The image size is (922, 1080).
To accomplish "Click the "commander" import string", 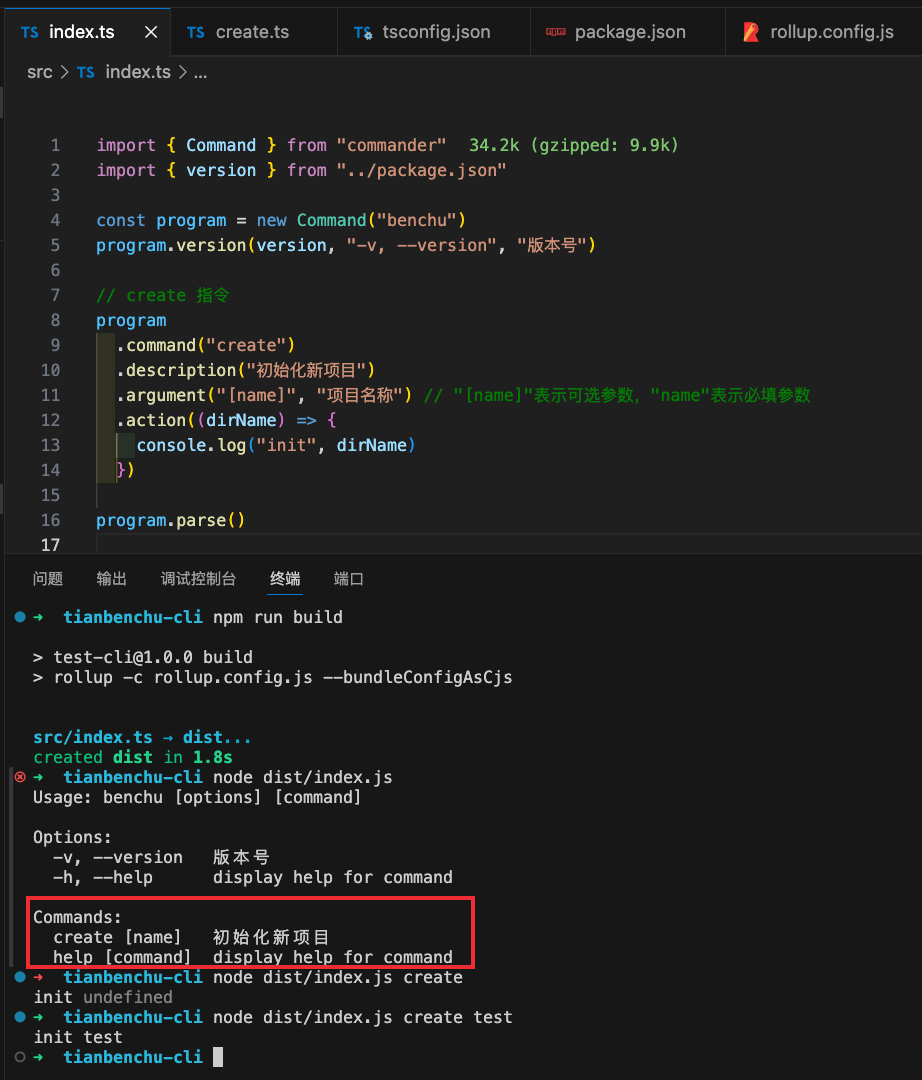I will click(391, 145).
